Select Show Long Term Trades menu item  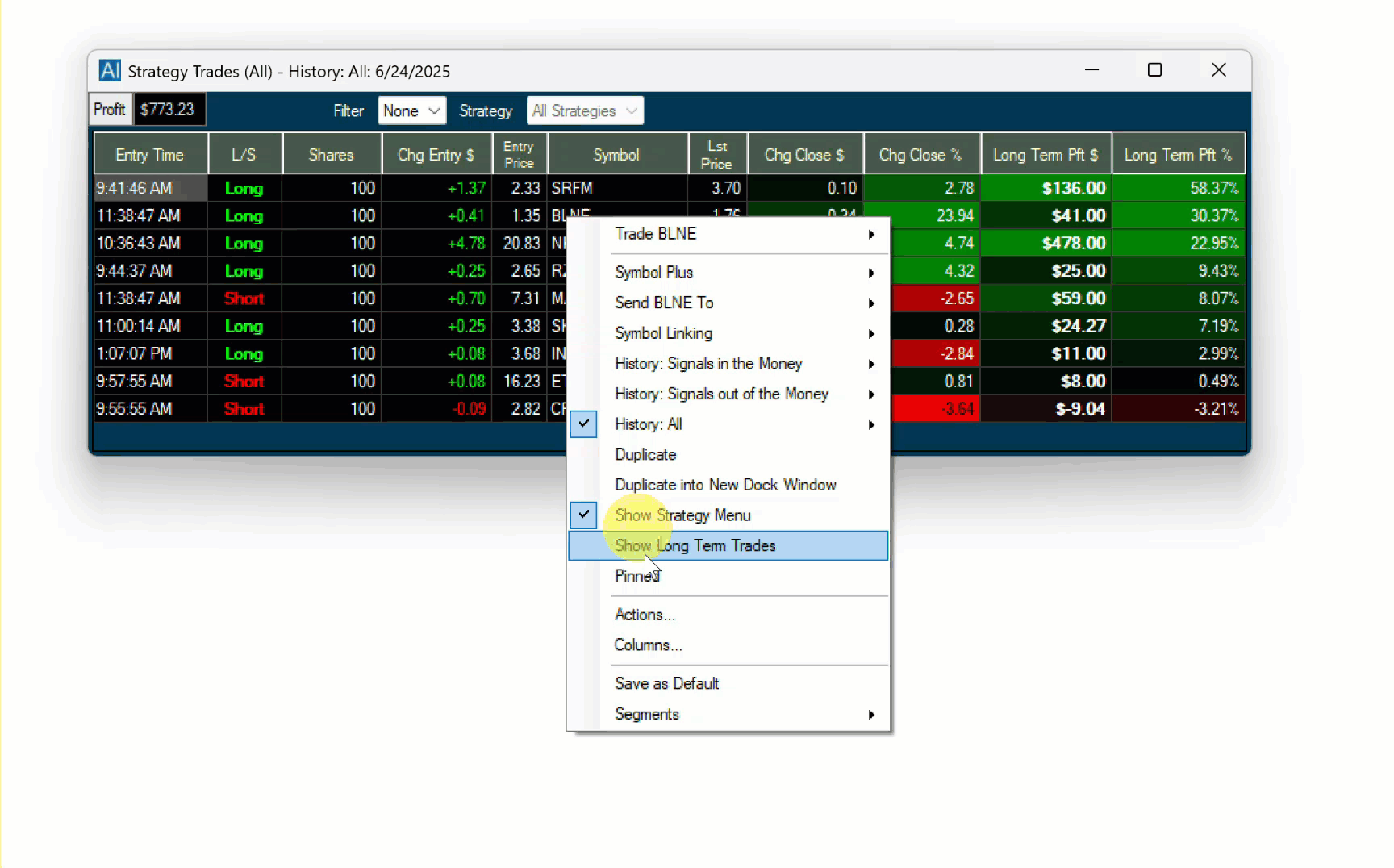click(x=728, y=546)
